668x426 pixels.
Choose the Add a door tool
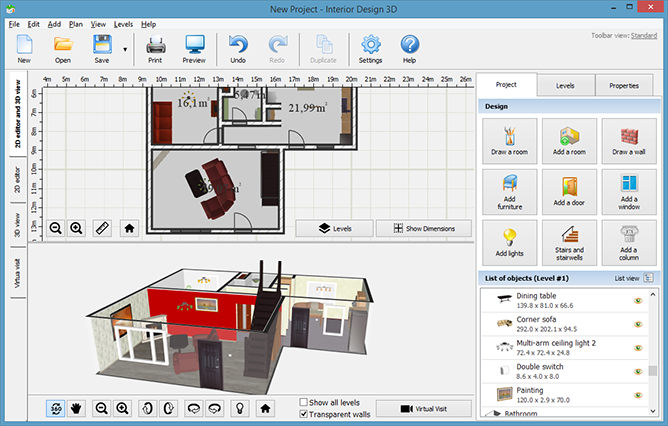pyautogui.click(x=569, y=192)
